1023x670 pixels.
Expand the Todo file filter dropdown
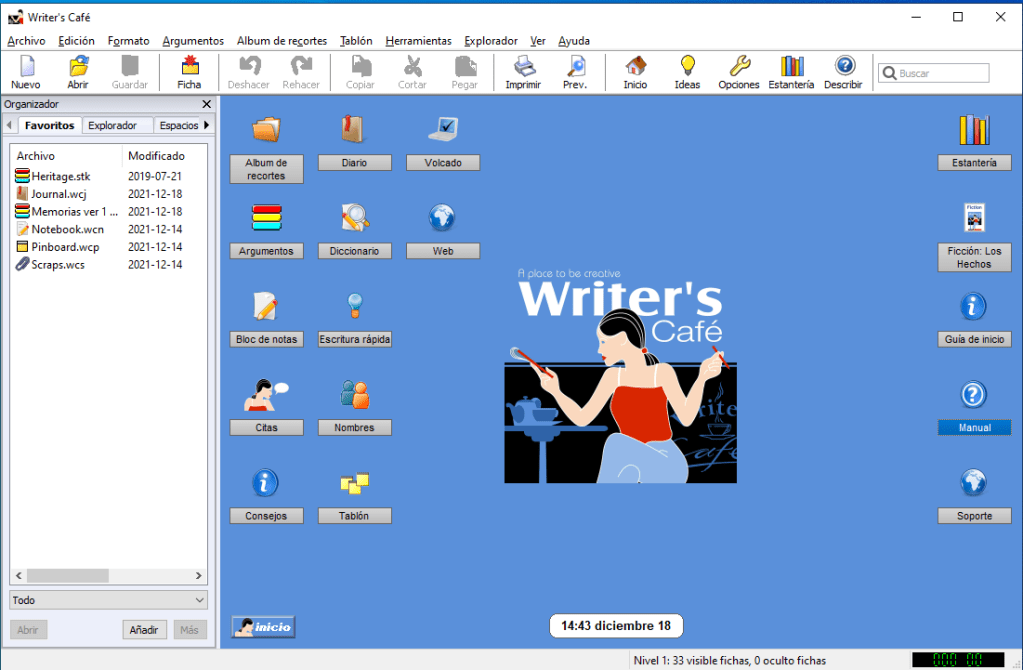tap(108, 600)
